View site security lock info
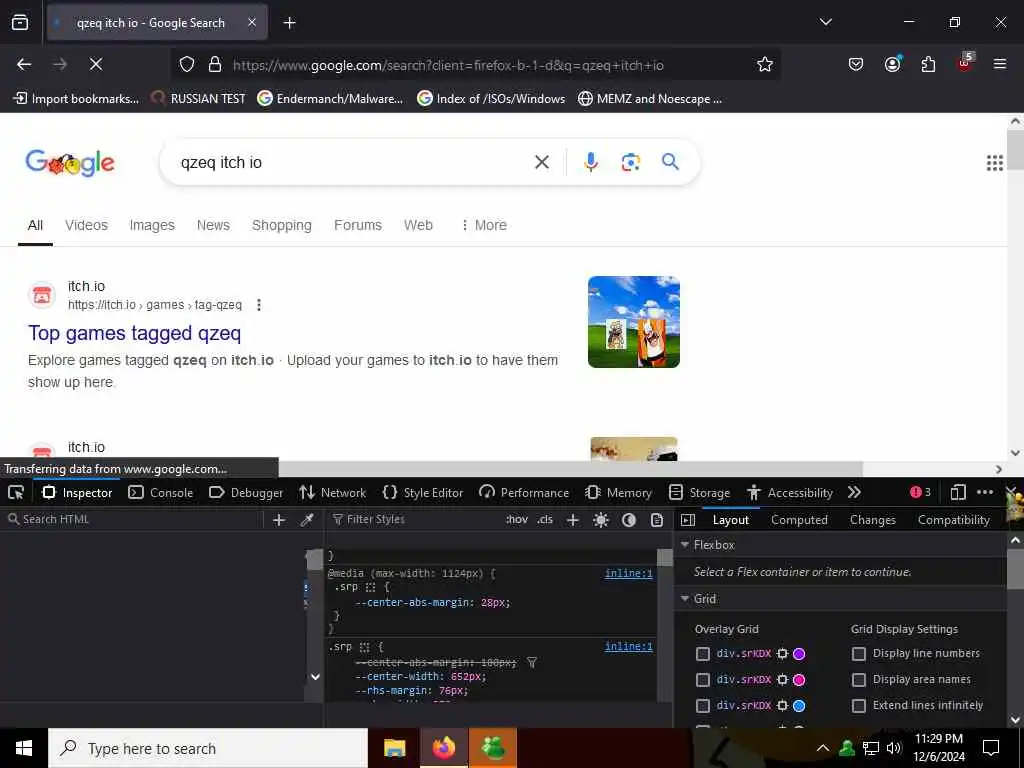Screen dimensions: 1024x768 214,65
